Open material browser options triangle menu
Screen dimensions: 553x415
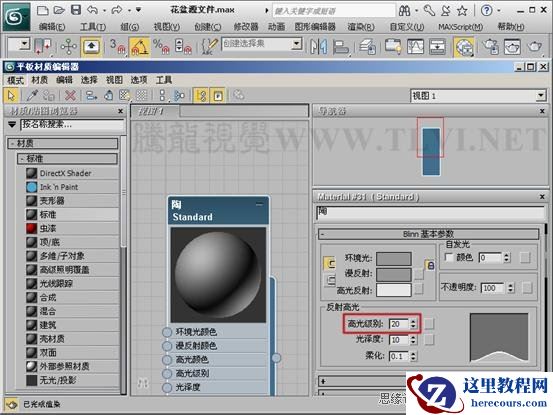12,124
